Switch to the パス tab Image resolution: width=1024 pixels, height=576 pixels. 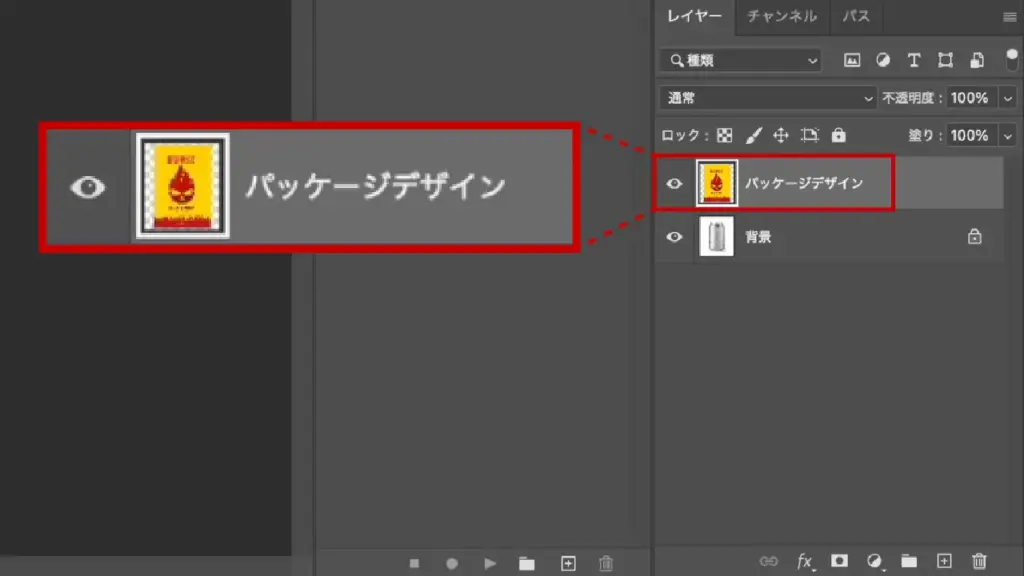click(x=855, y=16)
